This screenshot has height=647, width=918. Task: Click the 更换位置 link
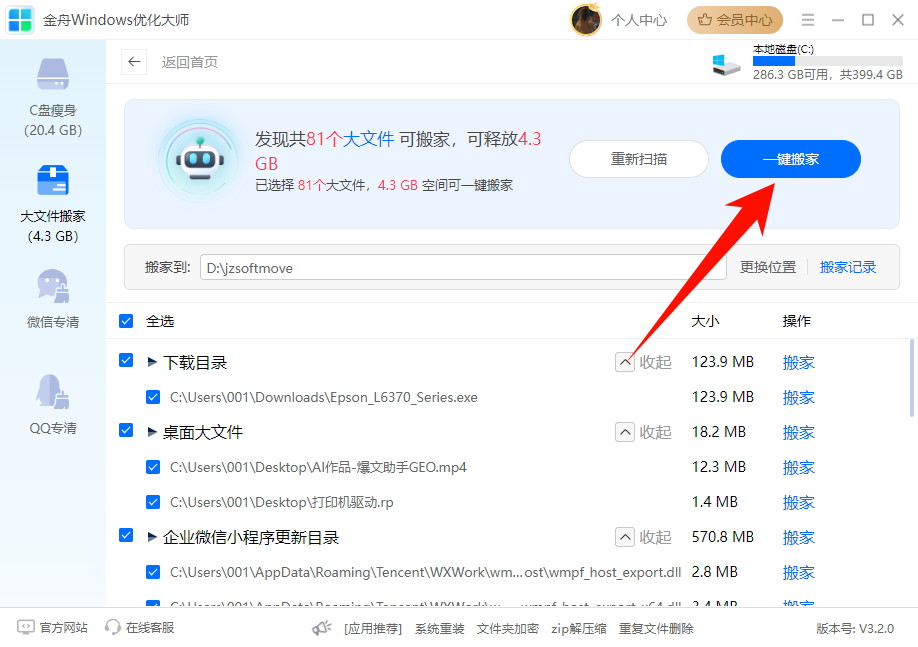768,267
